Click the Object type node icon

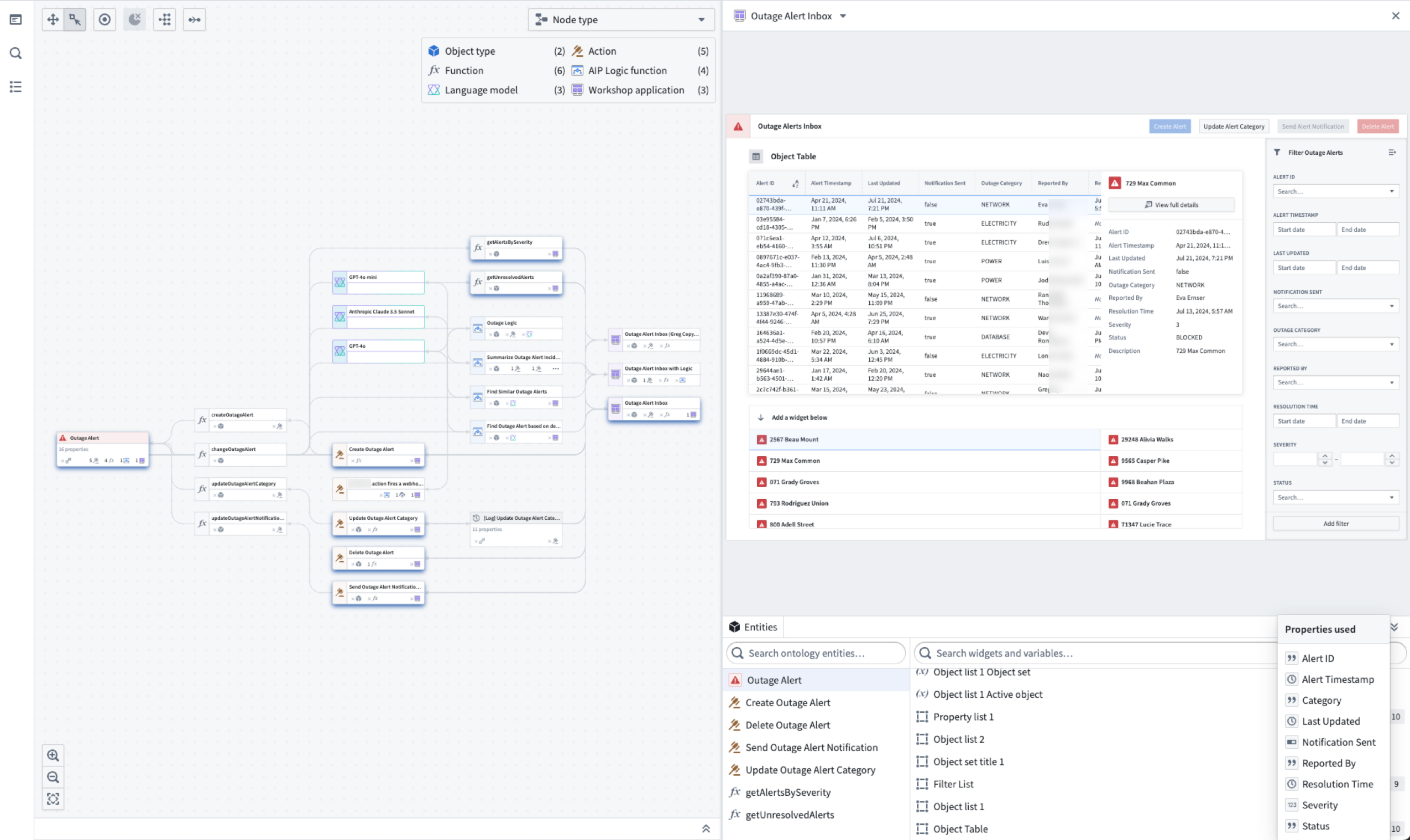tap(434, 50)
